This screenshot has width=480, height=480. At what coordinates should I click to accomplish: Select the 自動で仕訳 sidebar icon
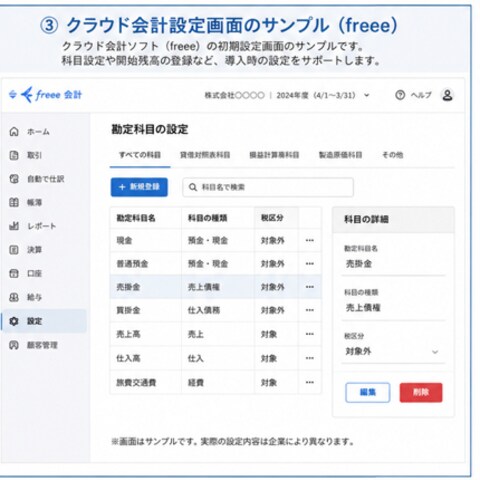(x=14, y=179)
